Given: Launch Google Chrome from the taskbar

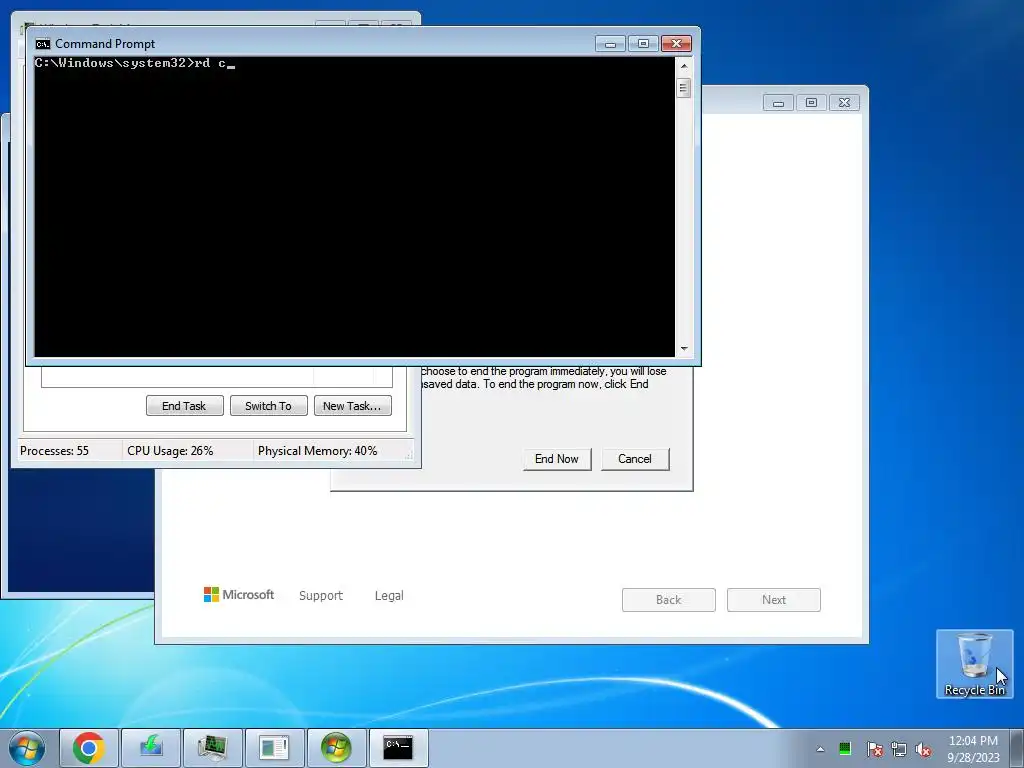Looking at the screenshot, I should 89,748.
